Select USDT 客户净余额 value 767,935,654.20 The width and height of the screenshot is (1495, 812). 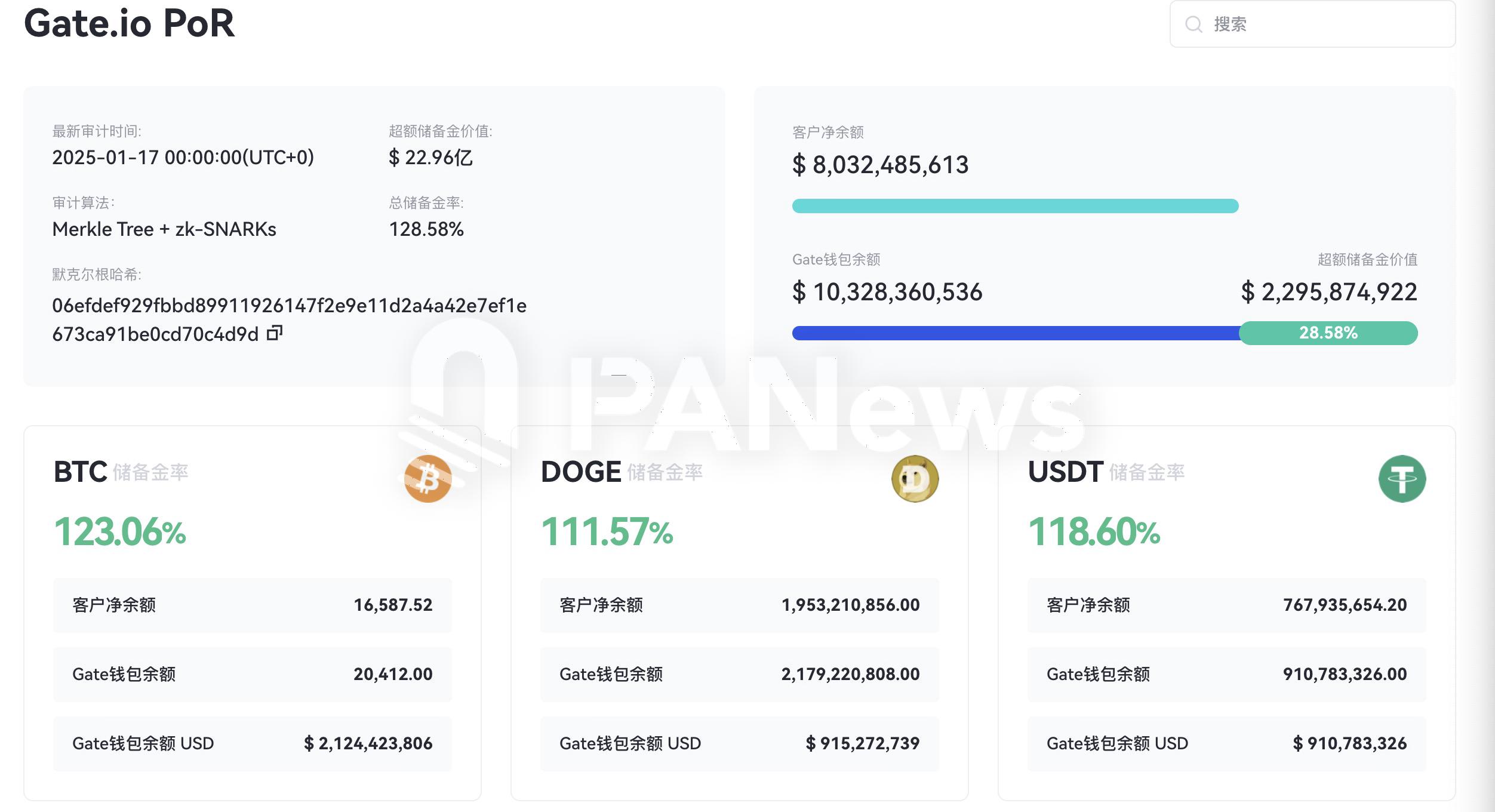click(1345, 605)
